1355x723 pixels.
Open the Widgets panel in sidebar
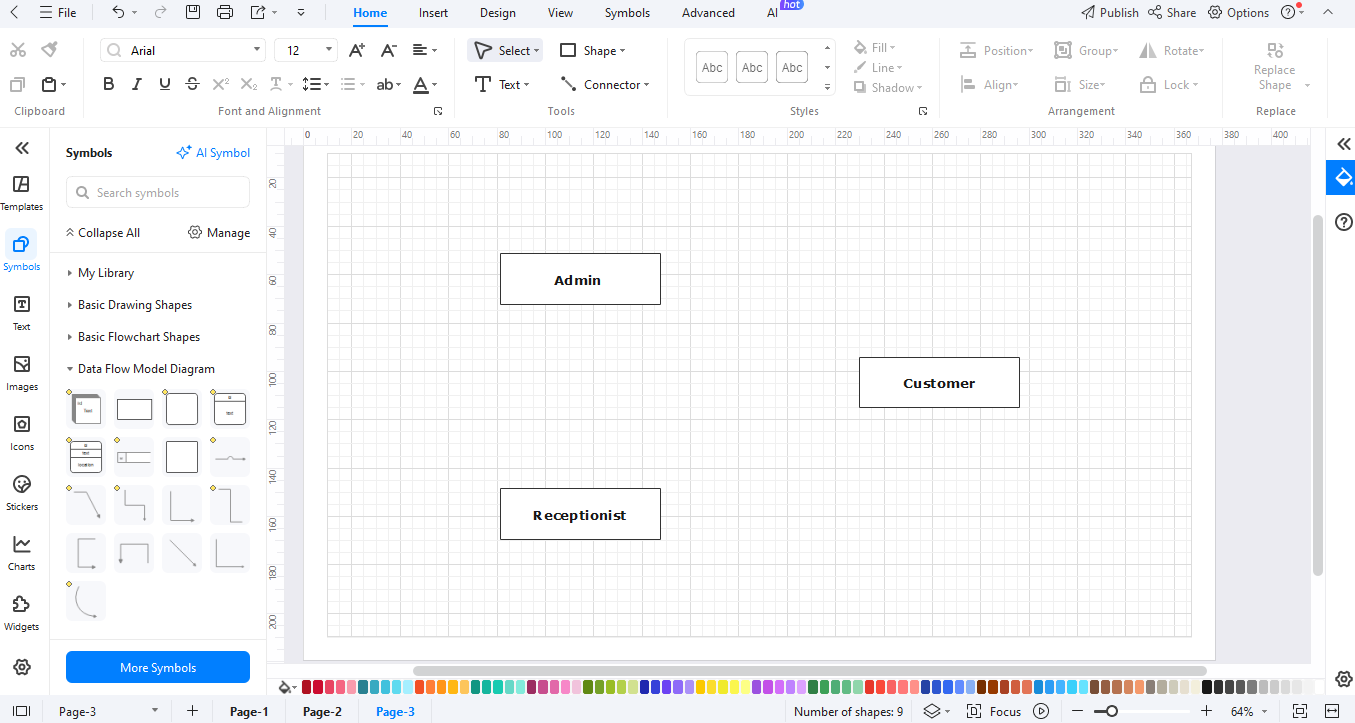(x=22, y=612)
